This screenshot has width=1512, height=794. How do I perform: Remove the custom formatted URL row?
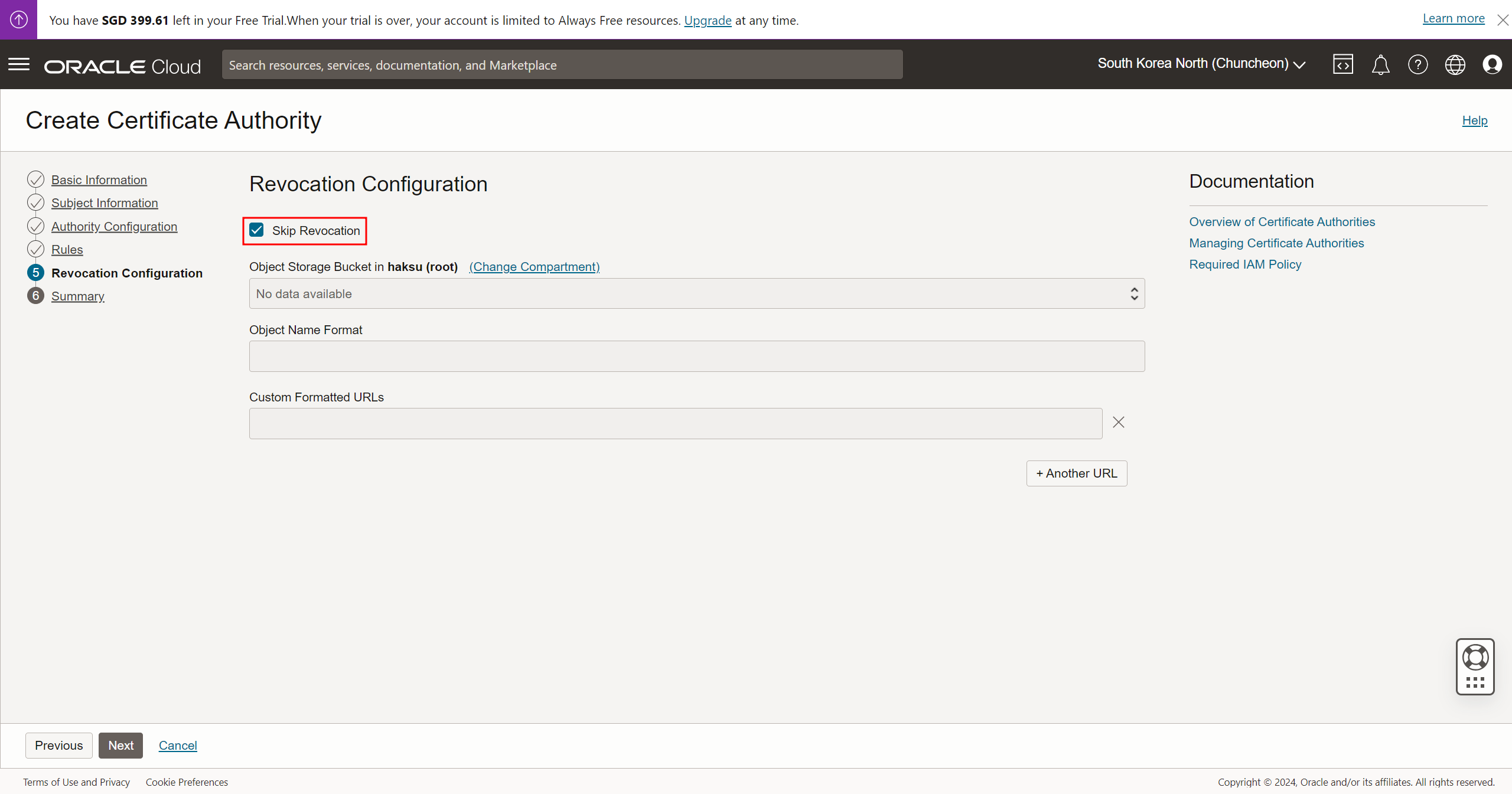coord(1118,423)
